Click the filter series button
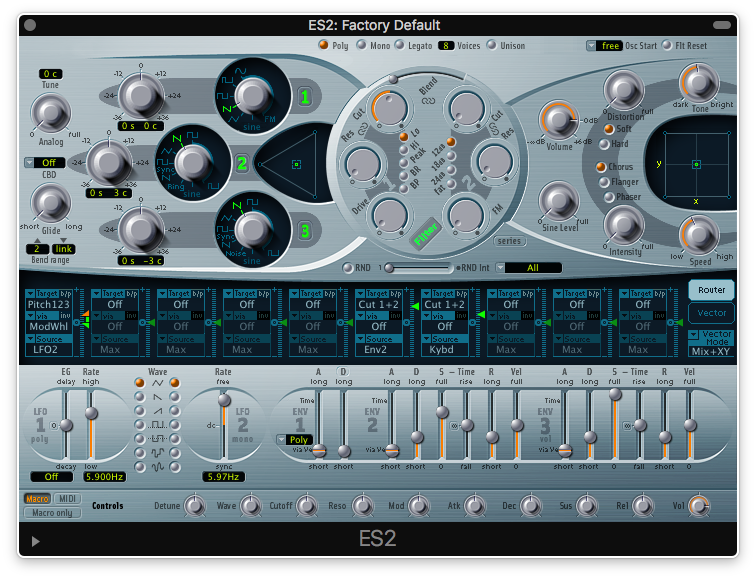 click(x=510, y=241)
